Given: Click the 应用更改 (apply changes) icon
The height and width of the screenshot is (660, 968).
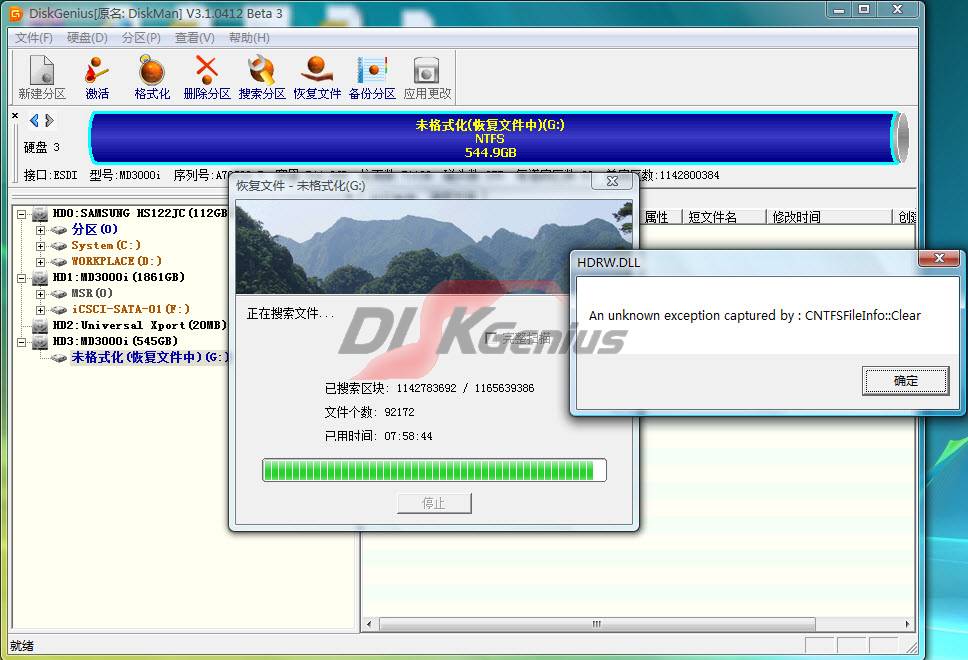Looking at the screenshot, I should (x=427, y=77).
